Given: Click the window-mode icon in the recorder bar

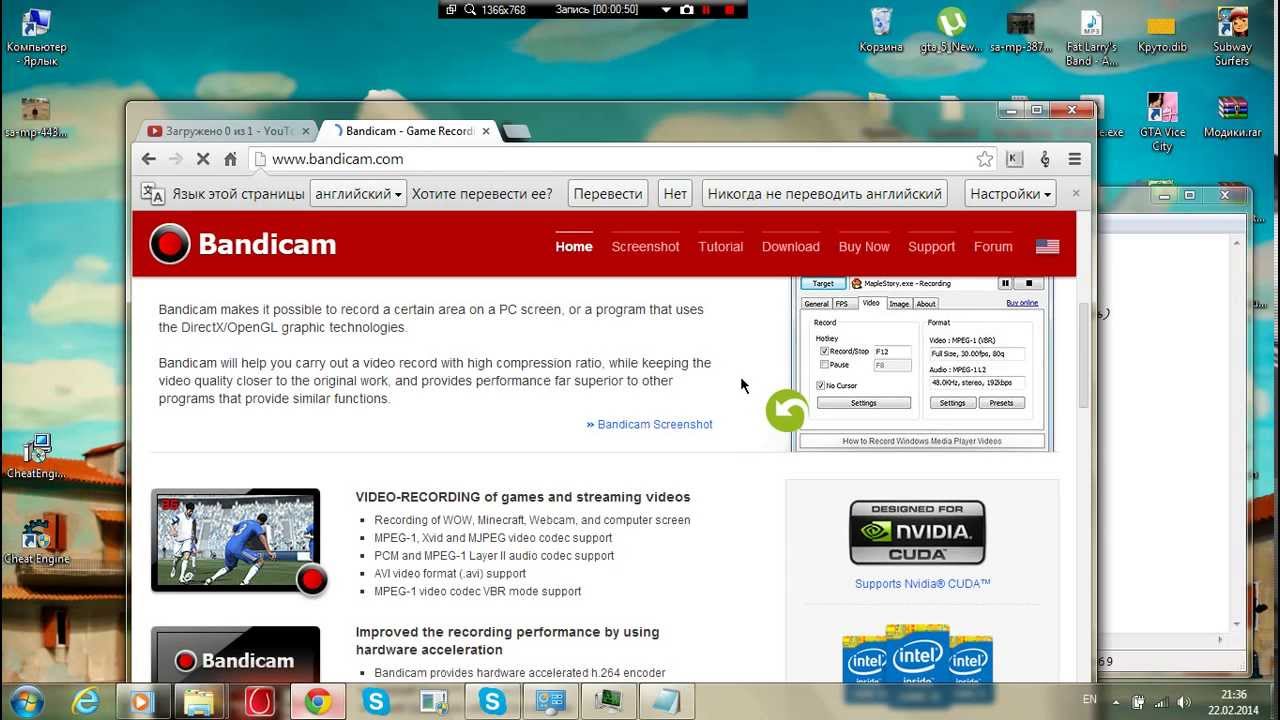Looking at the screenshot, I should (451, 10).
